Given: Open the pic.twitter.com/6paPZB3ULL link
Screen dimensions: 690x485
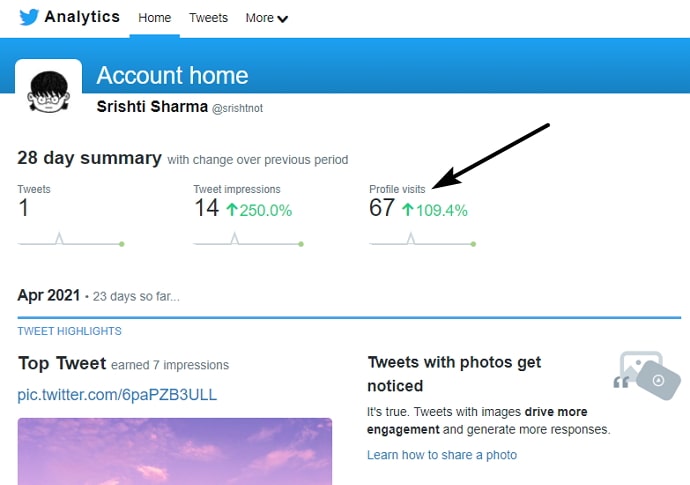Looking at the screenshot, I should coord(117,395).
